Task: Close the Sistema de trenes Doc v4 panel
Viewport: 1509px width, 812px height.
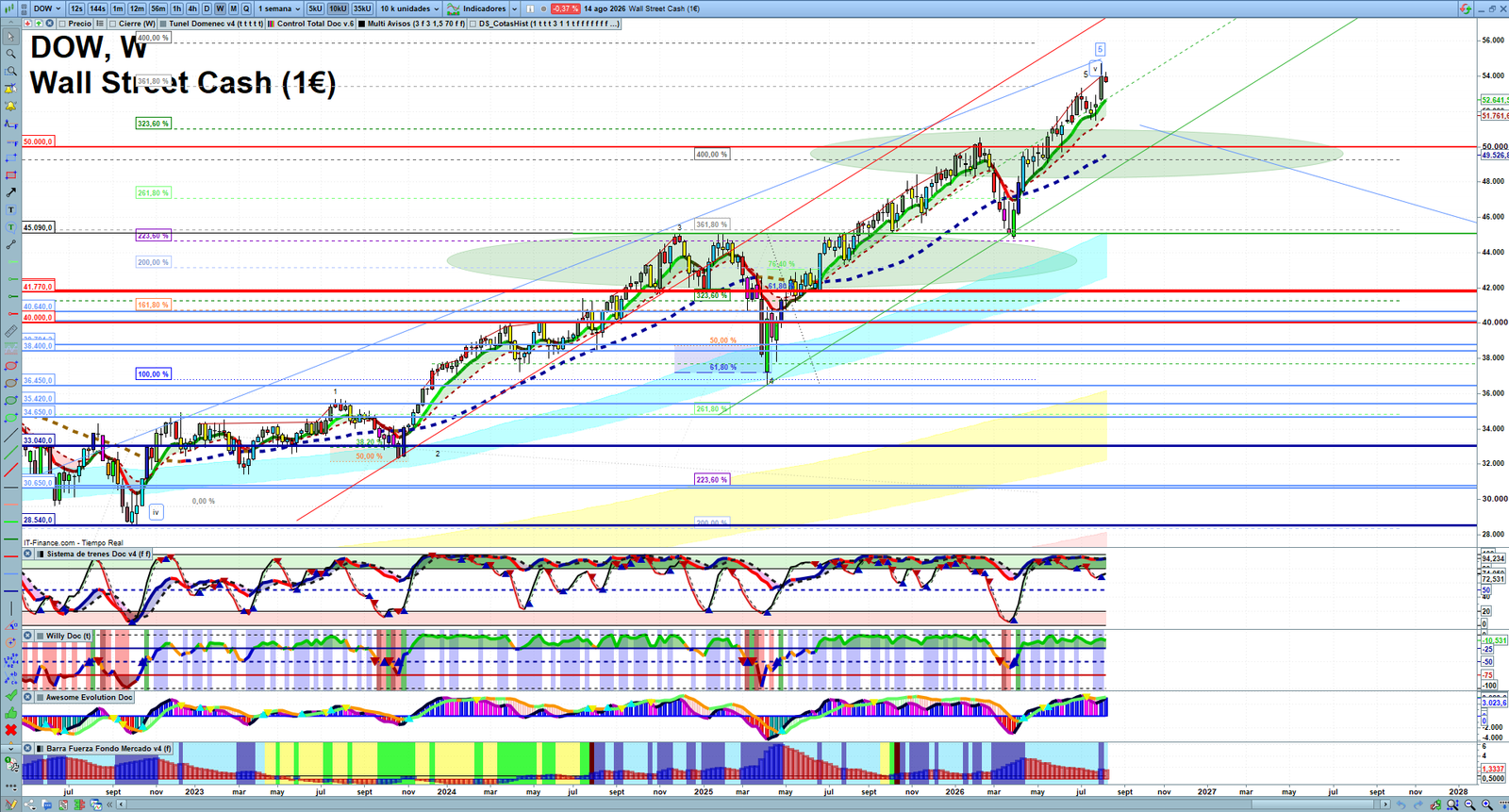Action: 27,554
